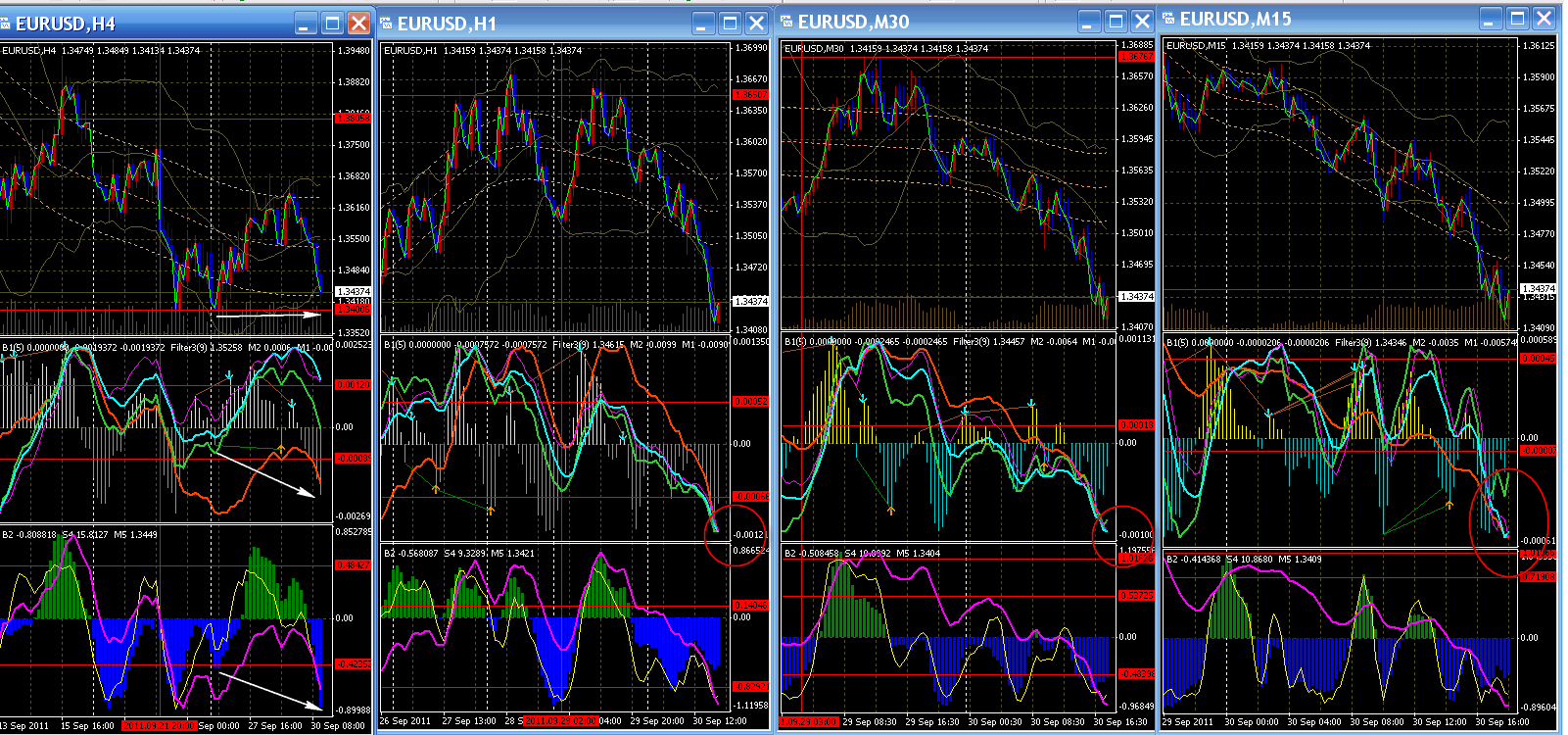Close the EURUSD,H1 chart window
Viewport: 1568px width, 735px height.
point(756,24)
